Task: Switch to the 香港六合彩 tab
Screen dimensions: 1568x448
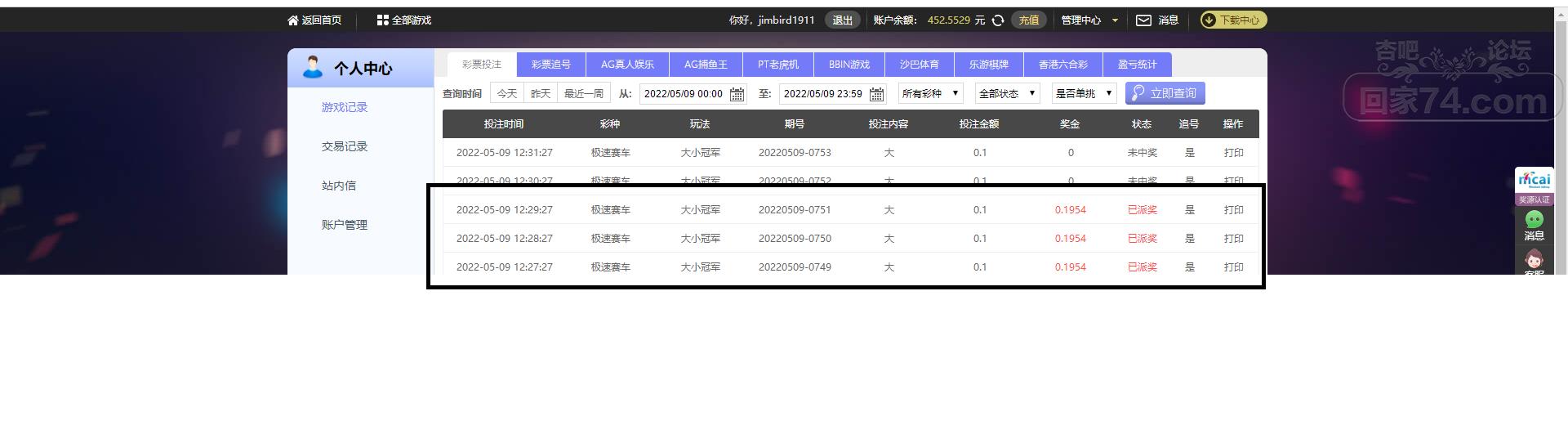Action: [1063, 65]
